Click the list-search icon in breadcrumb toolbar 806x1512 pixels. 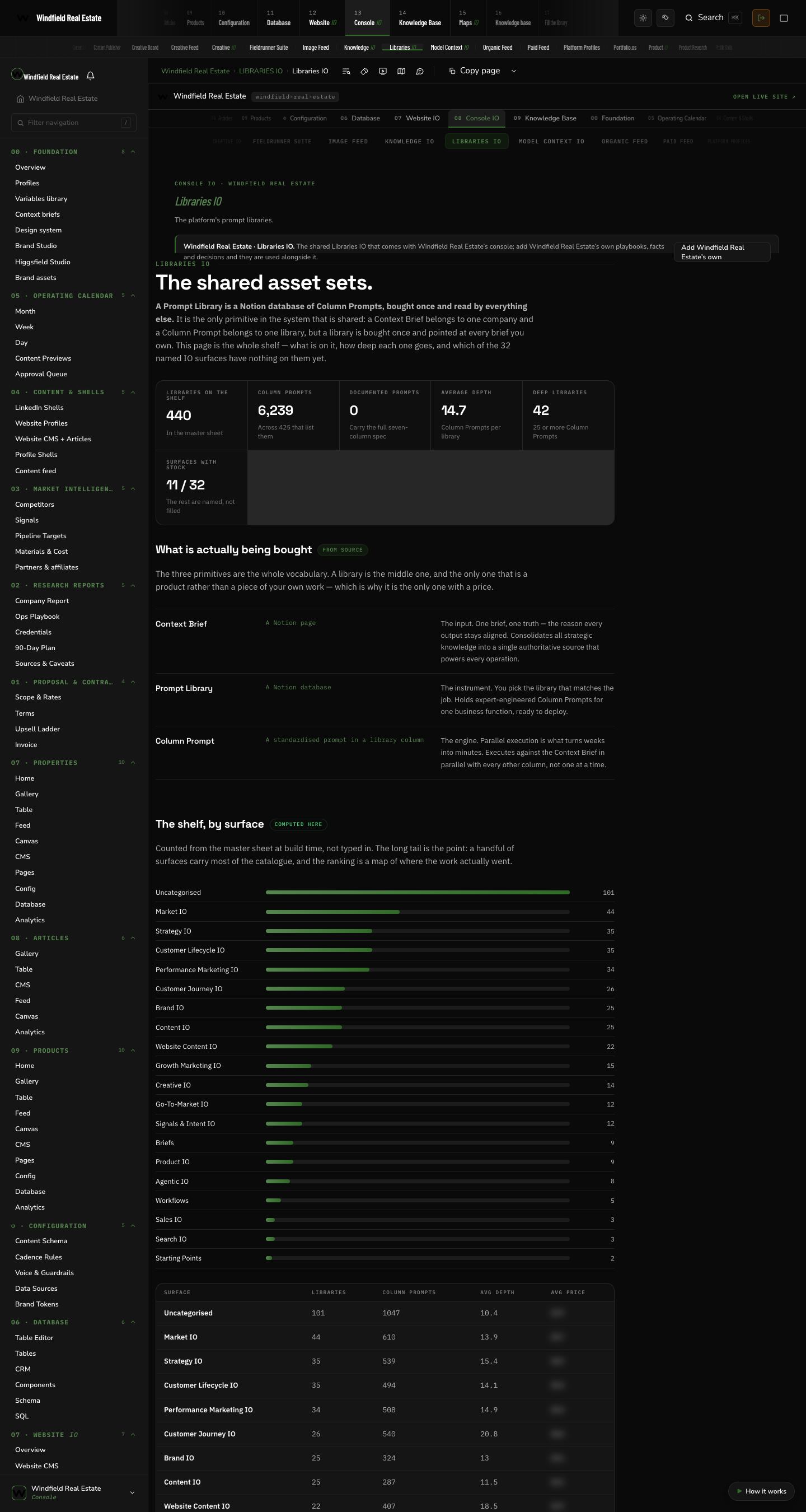click(346, 71)
